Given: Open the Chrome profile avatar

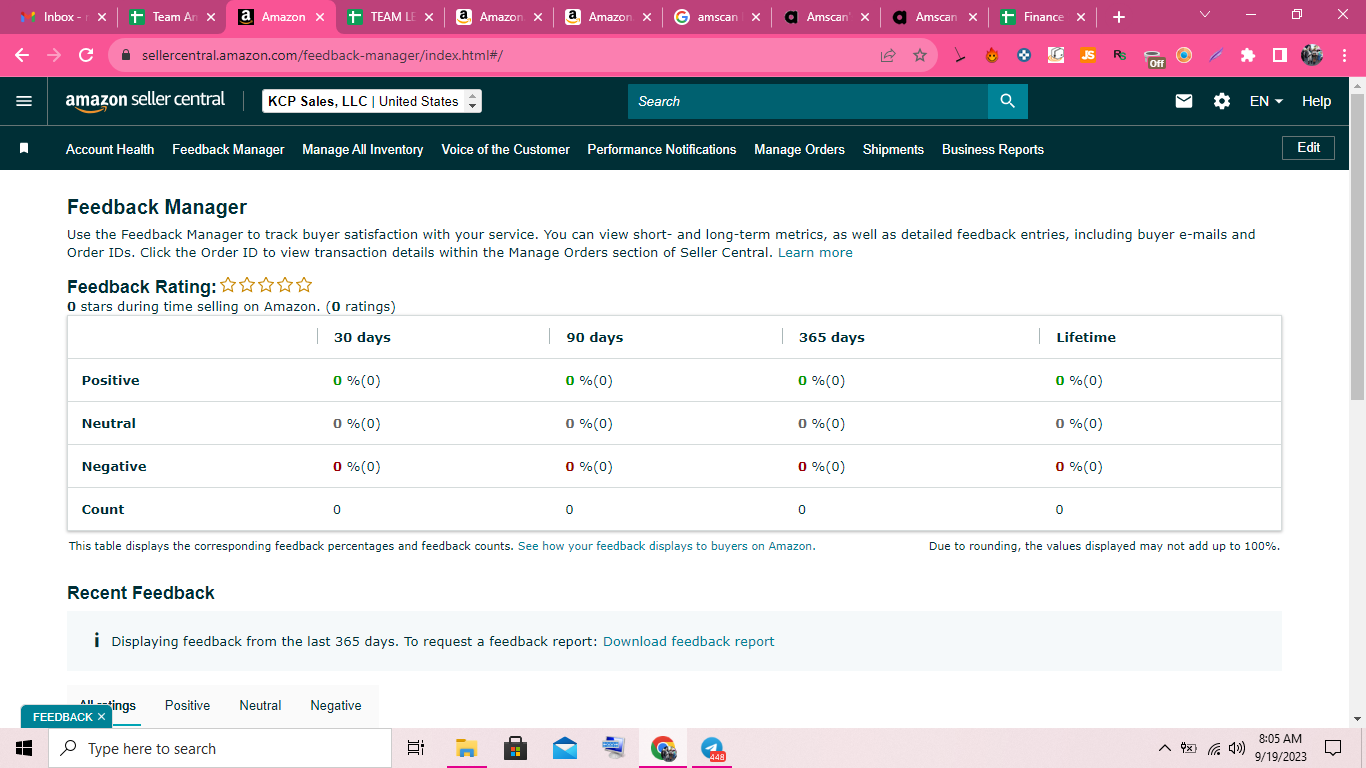Looking at the screenshot, I should pos(1312,56).
